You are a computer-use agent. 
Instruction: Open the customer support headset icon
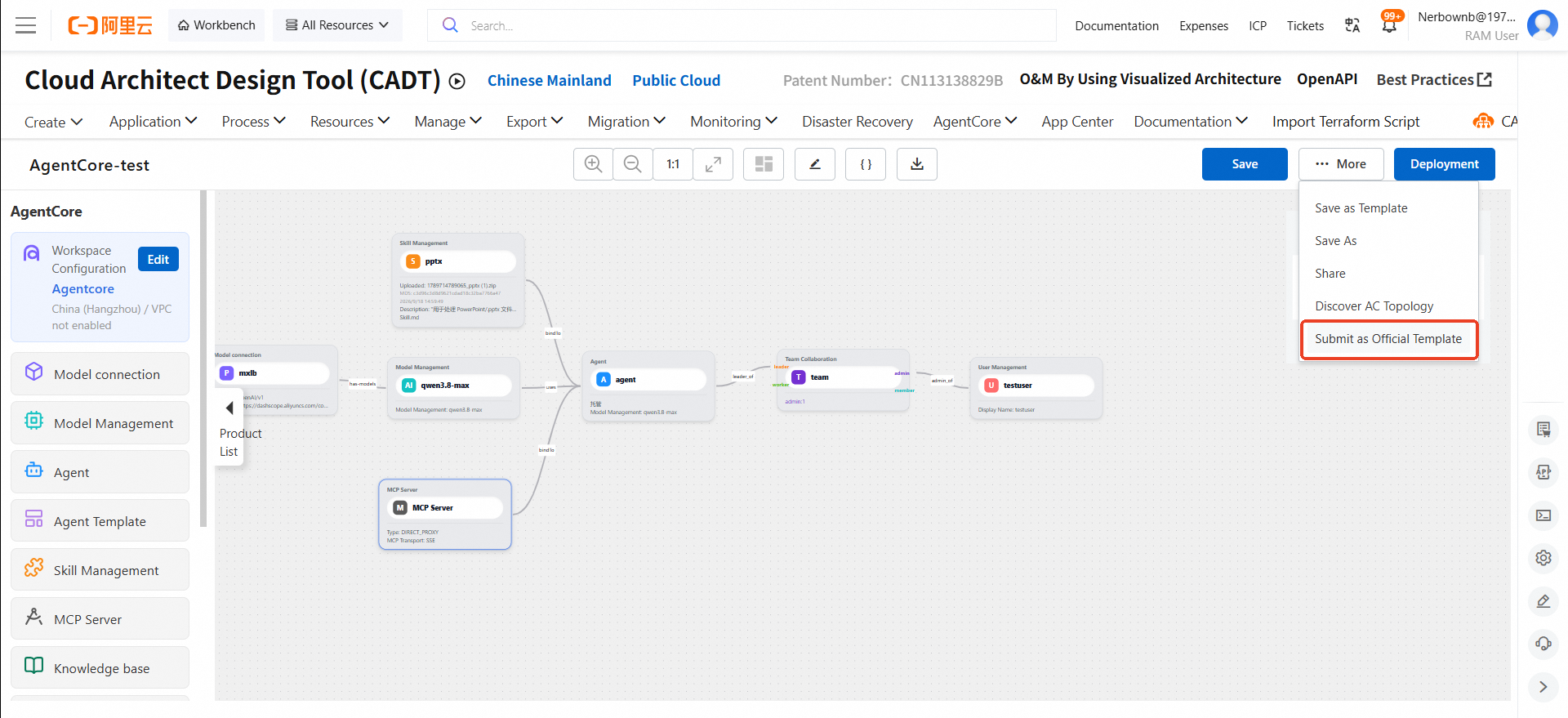coord(1543,644)
